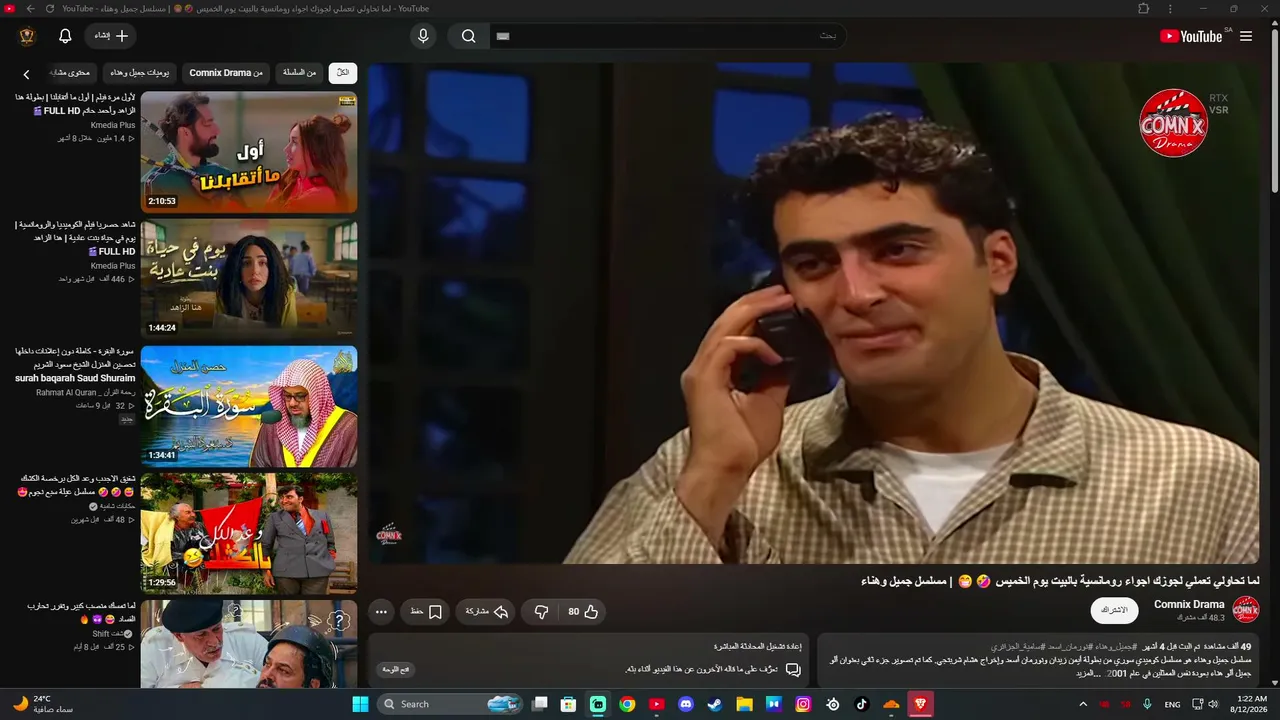Select the يوميات جميل وهناء chip

140,73
